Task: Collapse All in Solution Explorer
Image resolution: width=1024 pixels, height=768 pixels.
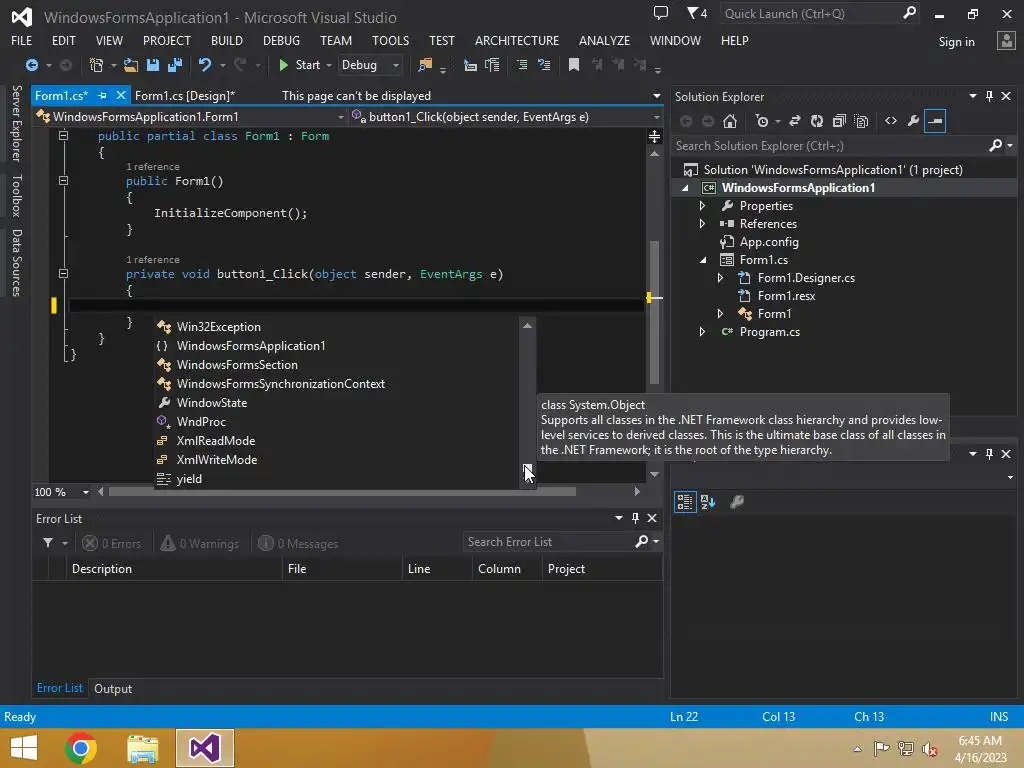Action: [x=839, y=121]
